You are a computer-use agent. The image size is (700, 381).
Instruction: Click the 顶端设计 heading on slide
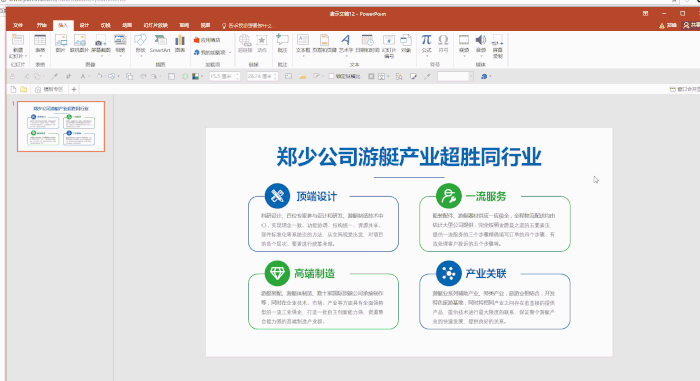(317, 196)
